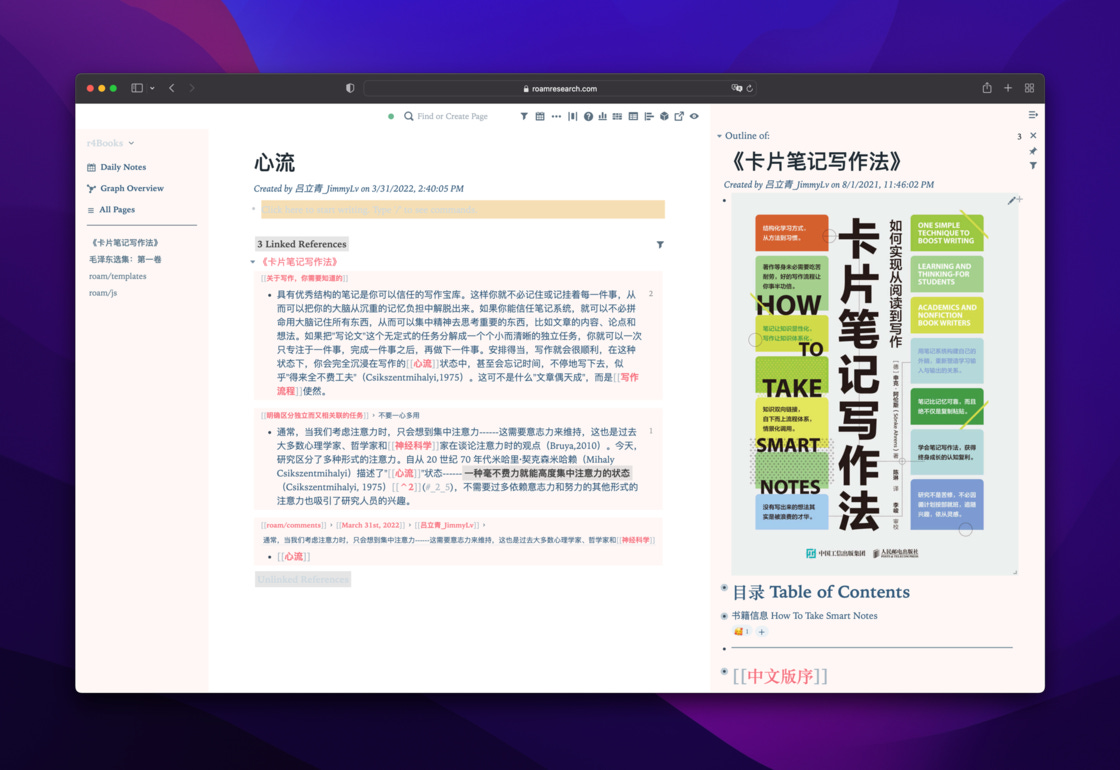Click the reference count 2 beside first block
1120x770 pixels.
point(651,294)
